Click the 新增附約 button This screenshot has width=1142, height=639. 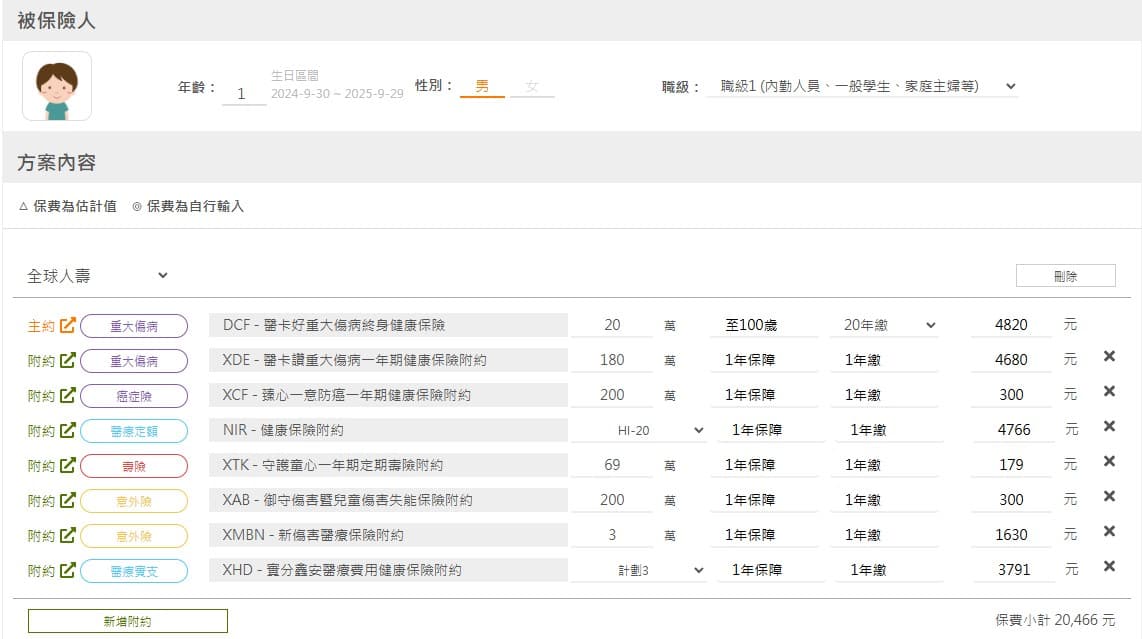[127, 621]
